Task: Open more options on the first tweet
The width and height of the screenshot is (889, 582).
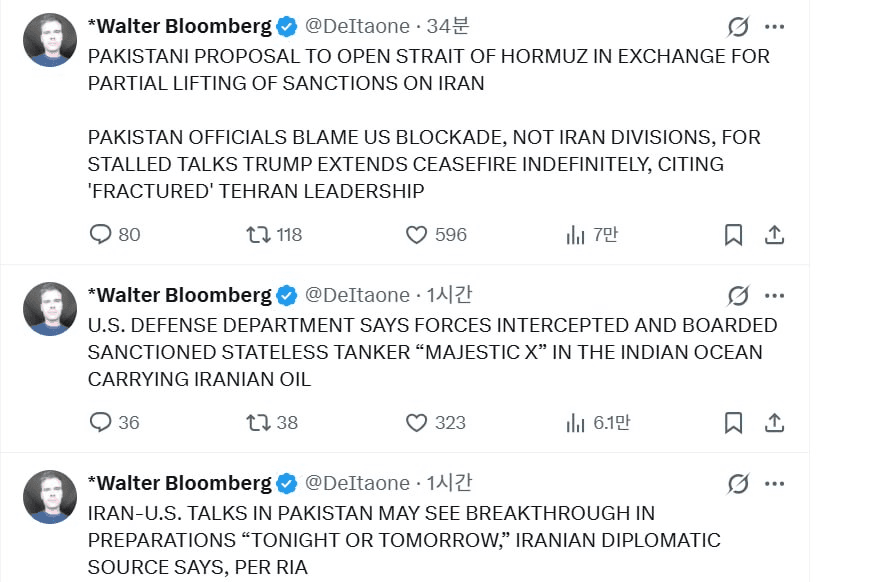Action: (x=774, y=27)
